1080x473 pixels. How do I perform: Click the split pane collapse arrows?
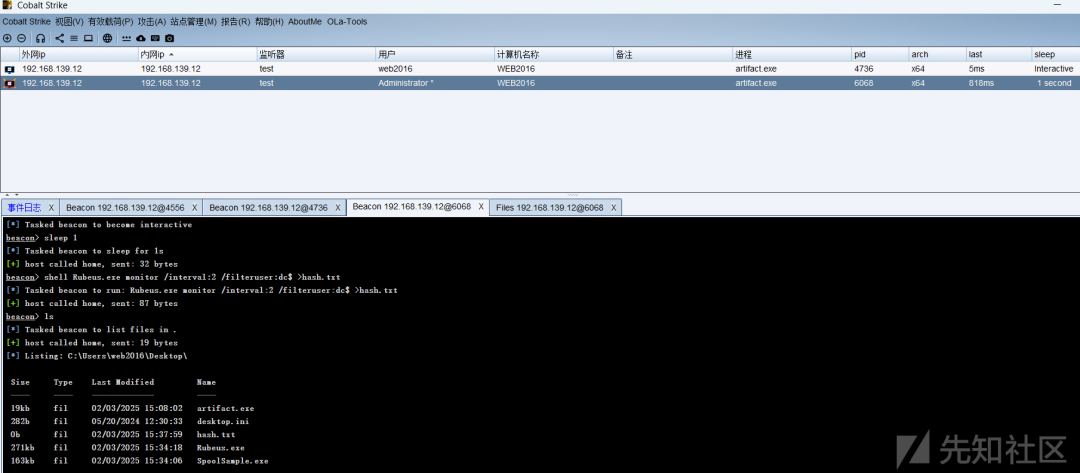coord(12,195)
